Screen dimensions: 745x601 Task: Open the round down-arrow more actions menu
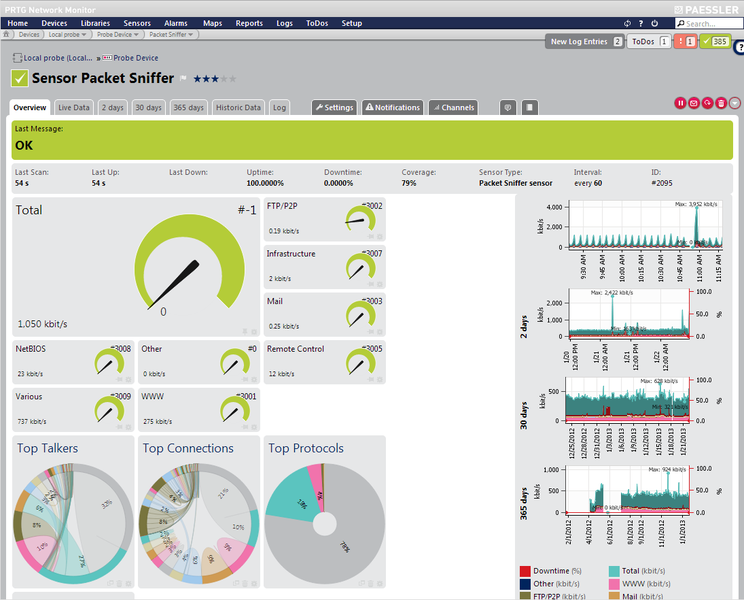(735, 103)
